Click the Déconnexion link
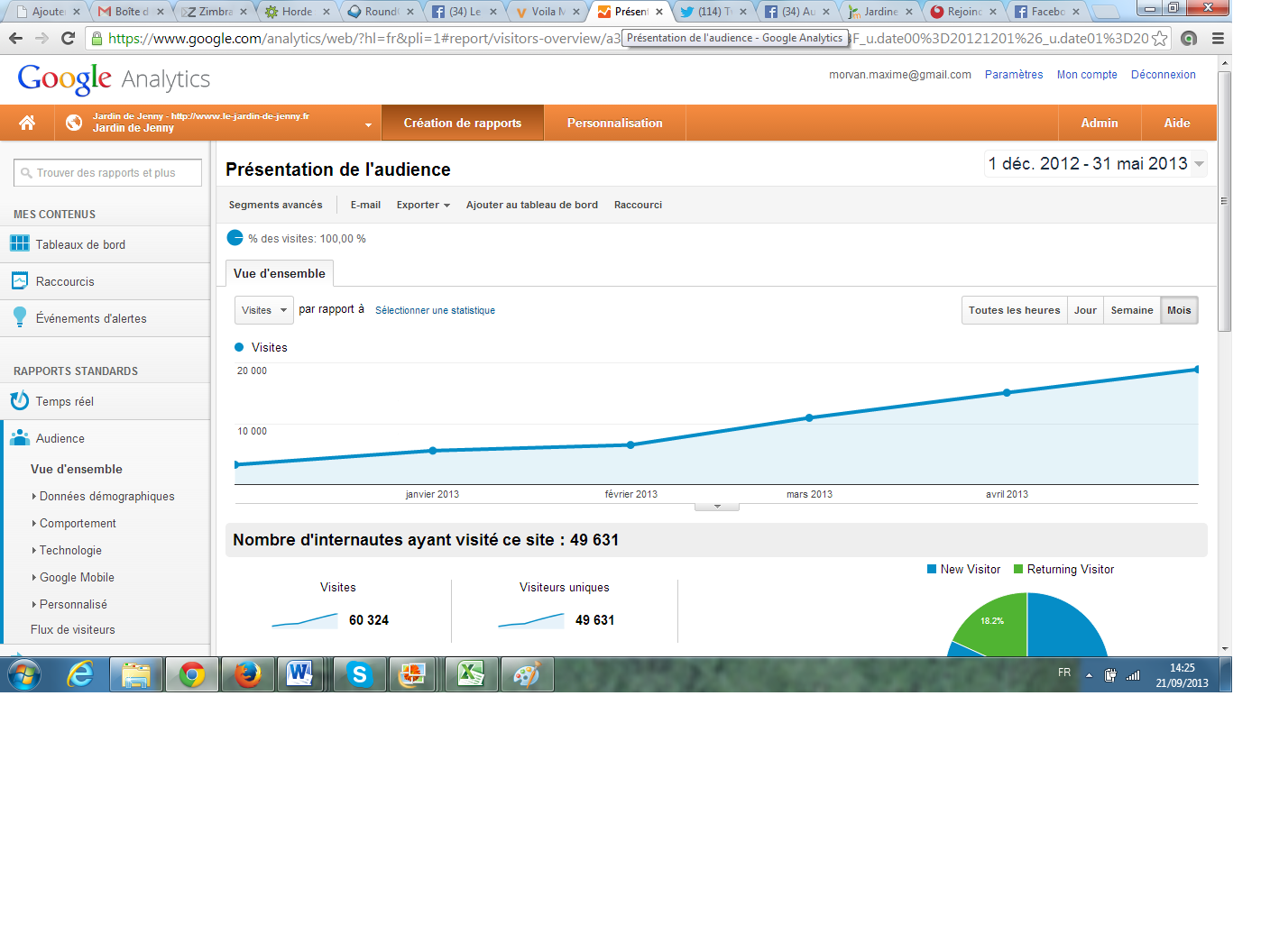The width and height of the screenshot is (1270, 952). (x=1163, y=75)
